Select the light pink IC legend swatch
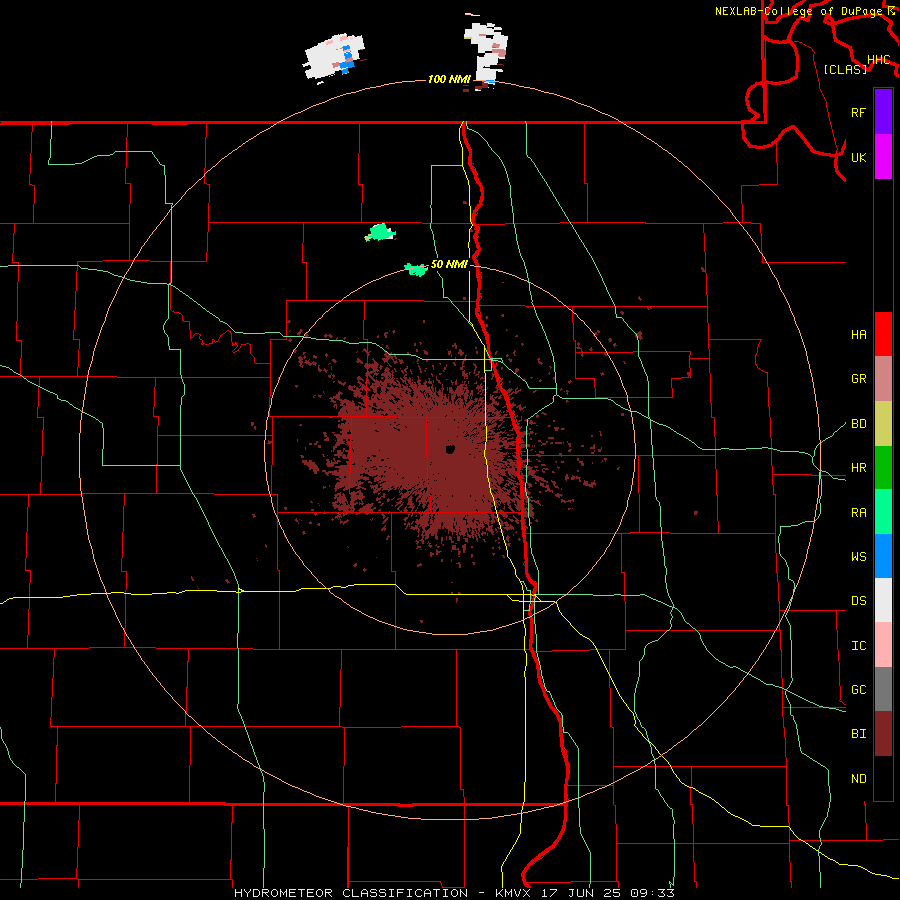The width and height of the screenshot is (900, 900). [x=883, y=645]
